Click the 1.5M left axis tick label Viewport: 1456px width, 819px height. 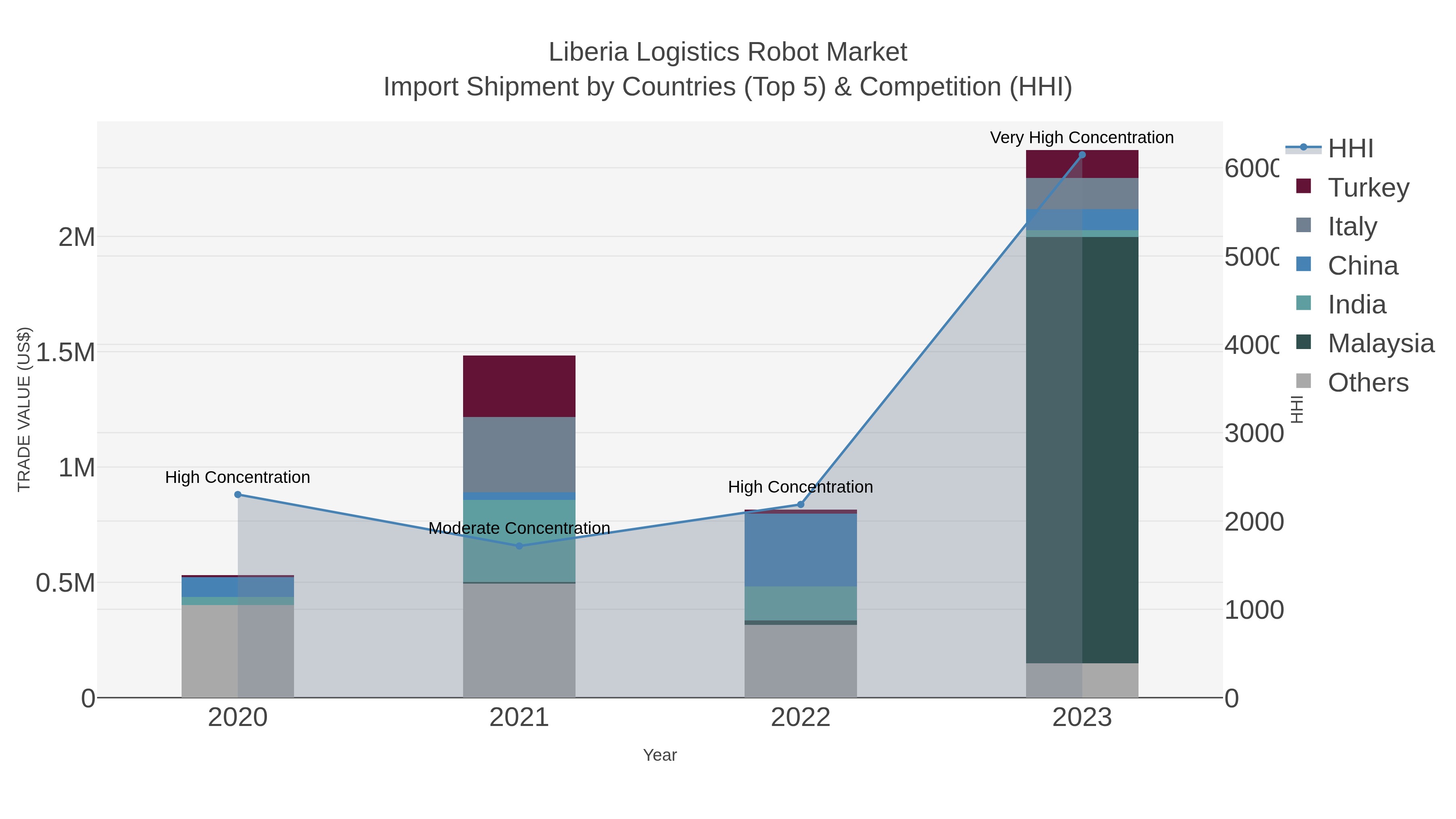(66, 353)
